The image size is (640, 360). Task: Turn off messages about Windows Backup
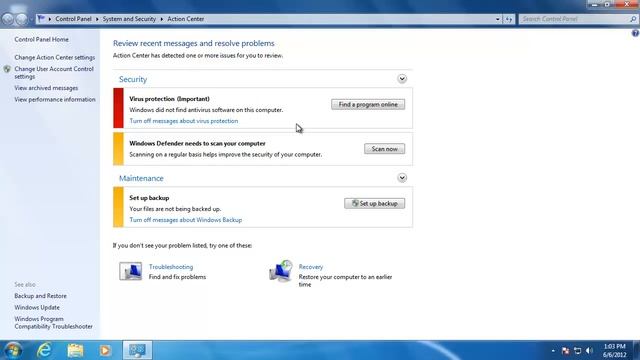click(186, 220)
